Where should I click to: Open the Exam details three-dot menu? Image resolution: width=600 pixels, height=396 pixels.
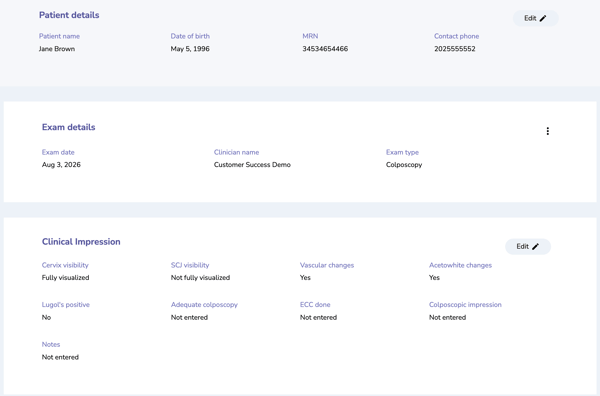(x=548, y=131)
